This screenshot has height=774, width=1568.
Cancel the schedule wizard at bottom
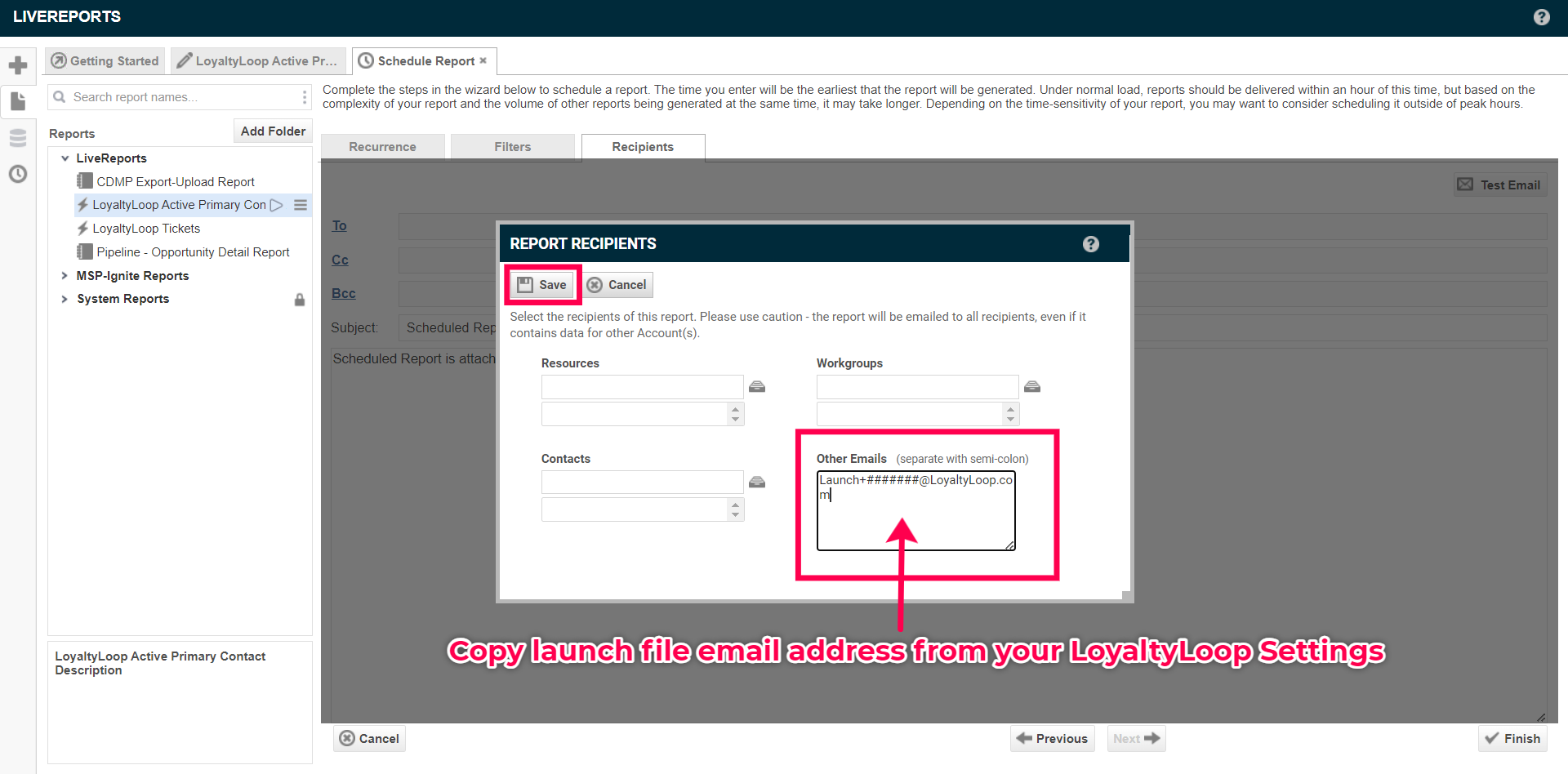point(369,739)
